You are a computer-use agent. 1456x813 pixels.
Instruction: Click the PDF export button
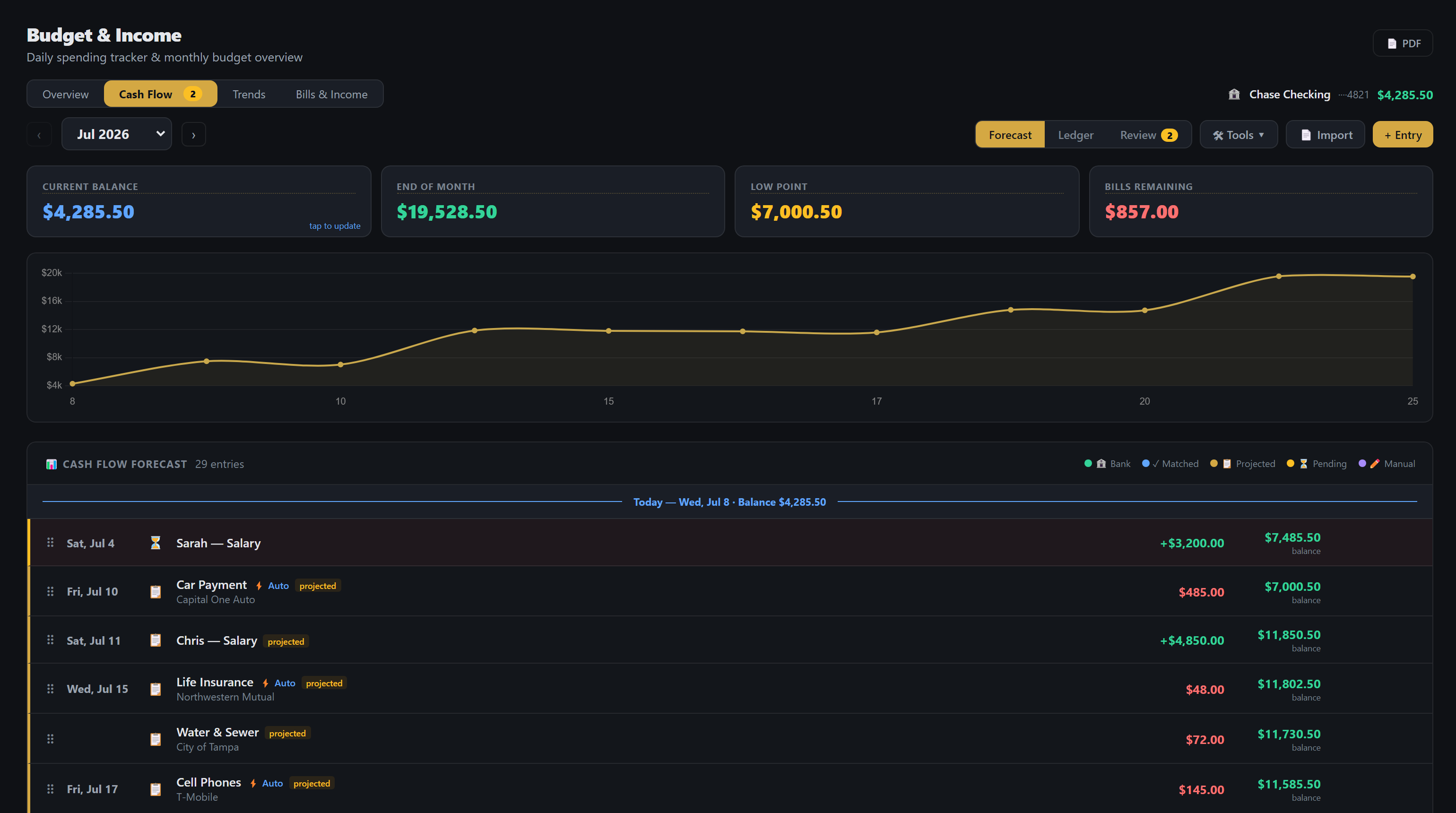(x=1402, y=43)
